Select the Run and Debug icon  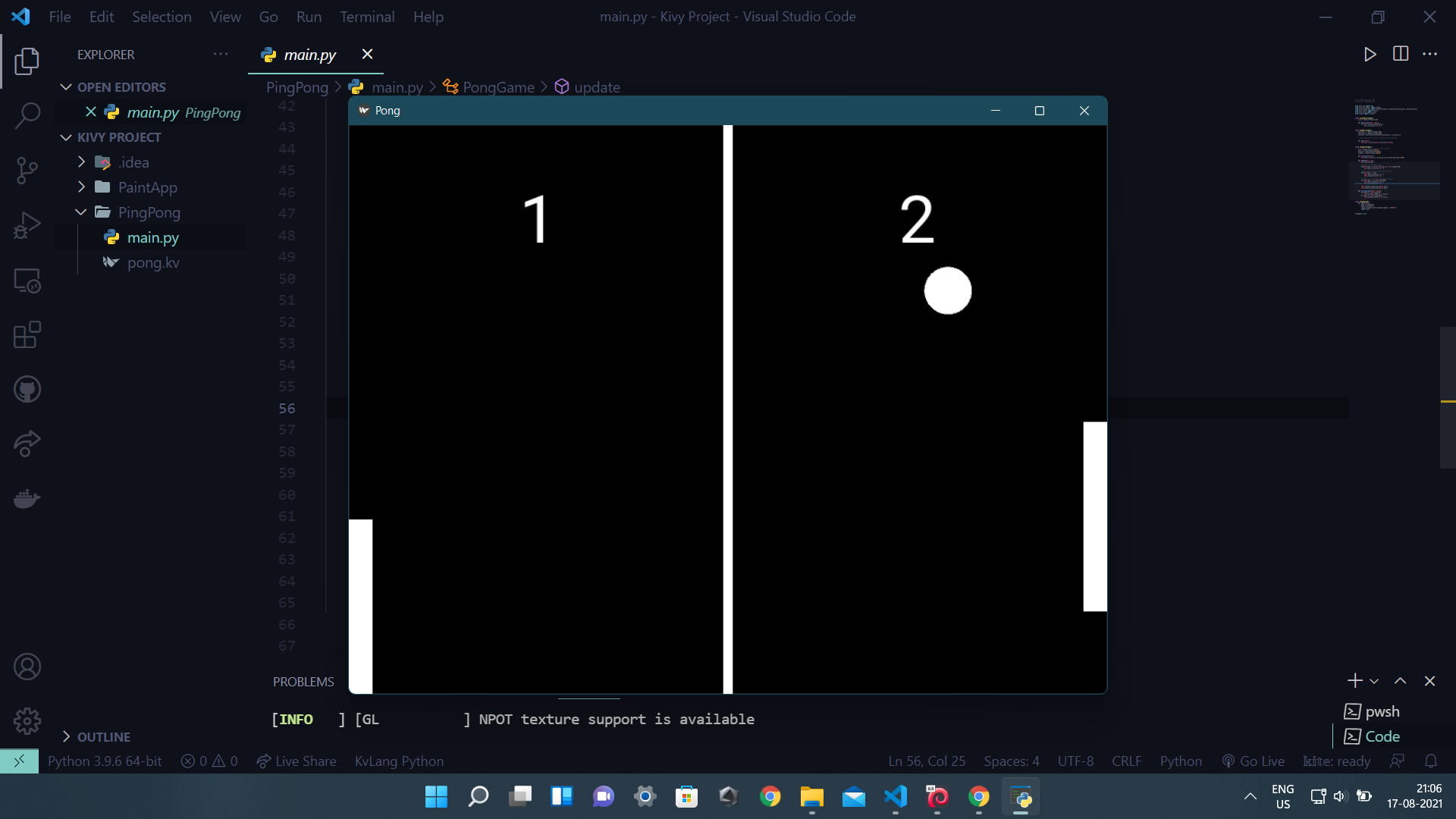pos(27,225)
